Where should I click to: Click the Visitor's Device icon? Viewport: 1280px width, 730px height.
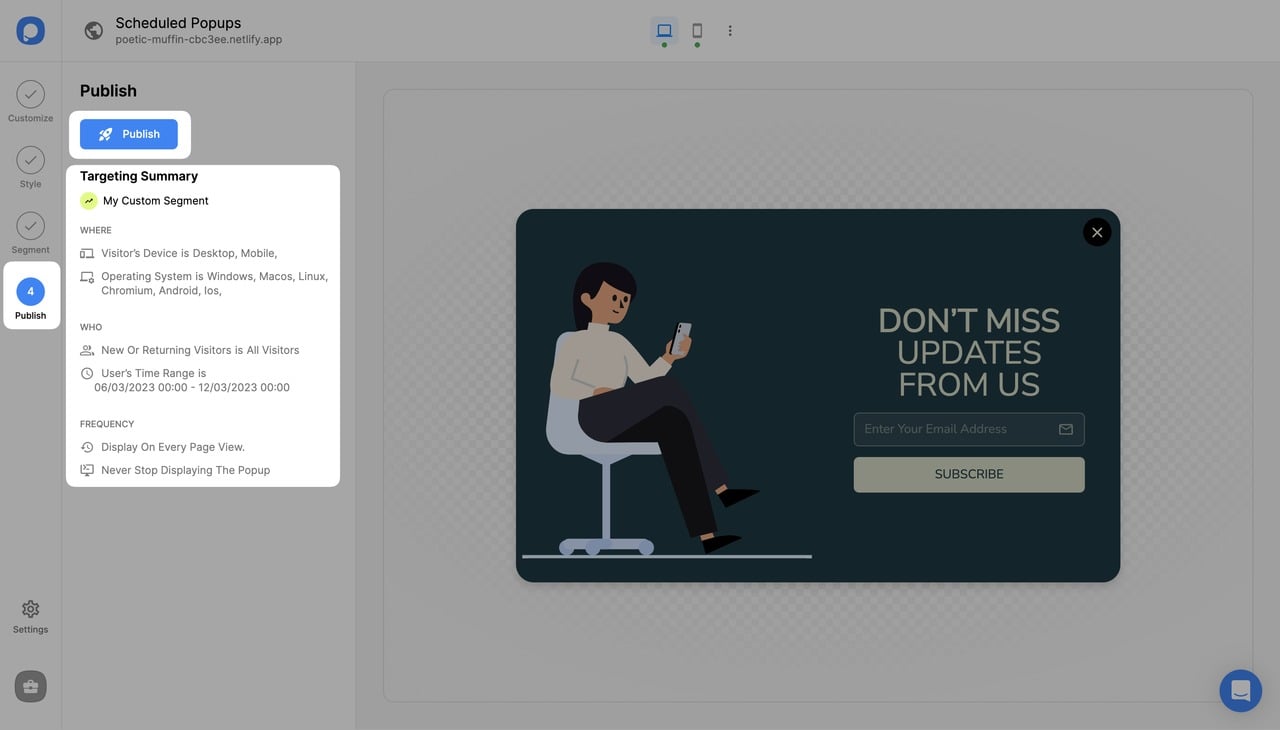pos(87,254)
